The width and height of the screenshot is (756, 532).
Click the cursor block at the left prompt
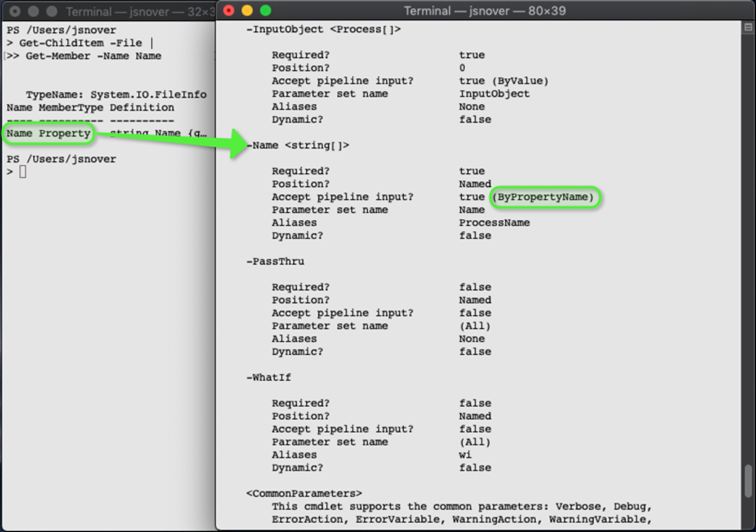tap(23, 172)
